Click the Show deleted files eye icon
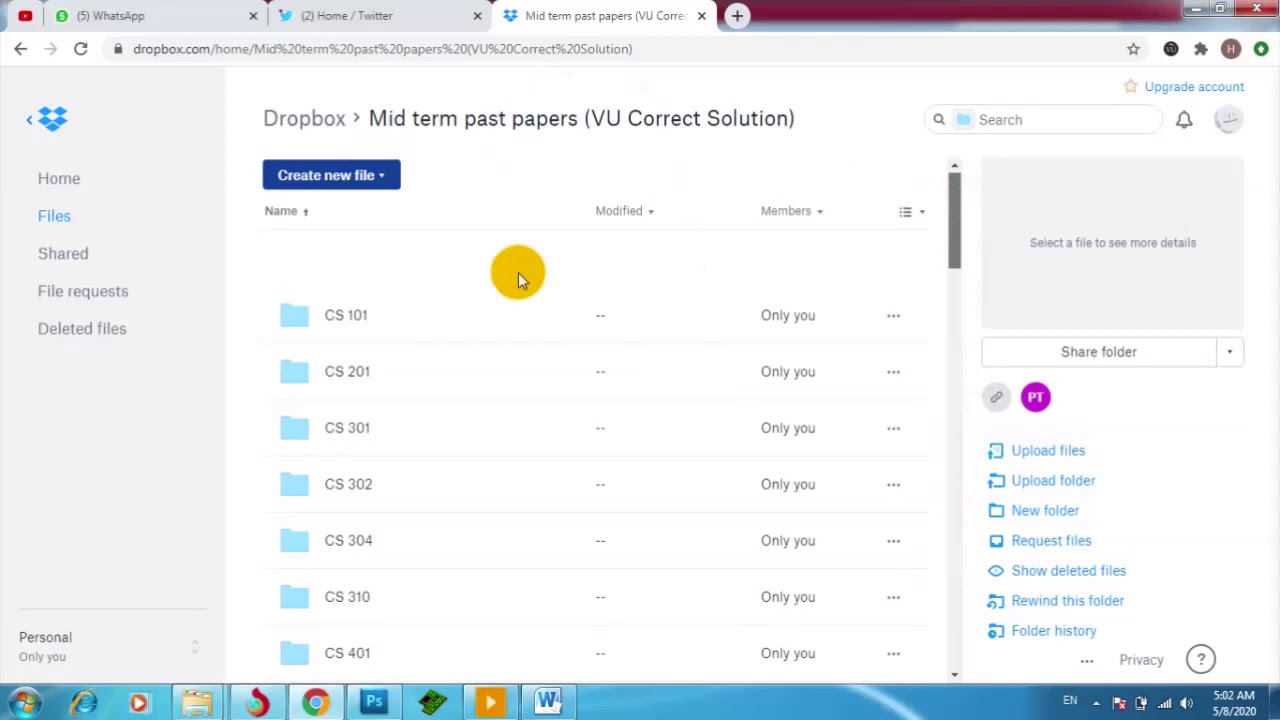This screenshot has height=720, width=1280. (x=995, y=571)
